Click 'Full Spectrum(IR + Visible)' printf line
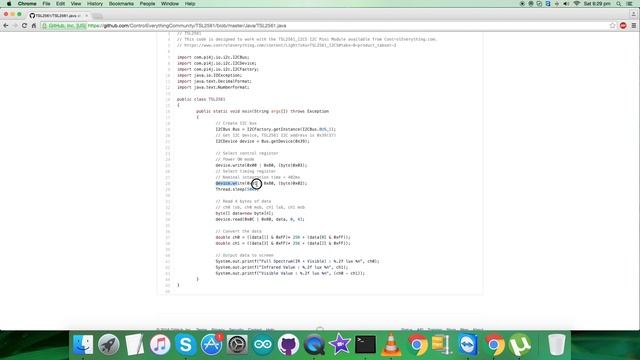This screenshot has width=640, height=360. tap(297, 262)
